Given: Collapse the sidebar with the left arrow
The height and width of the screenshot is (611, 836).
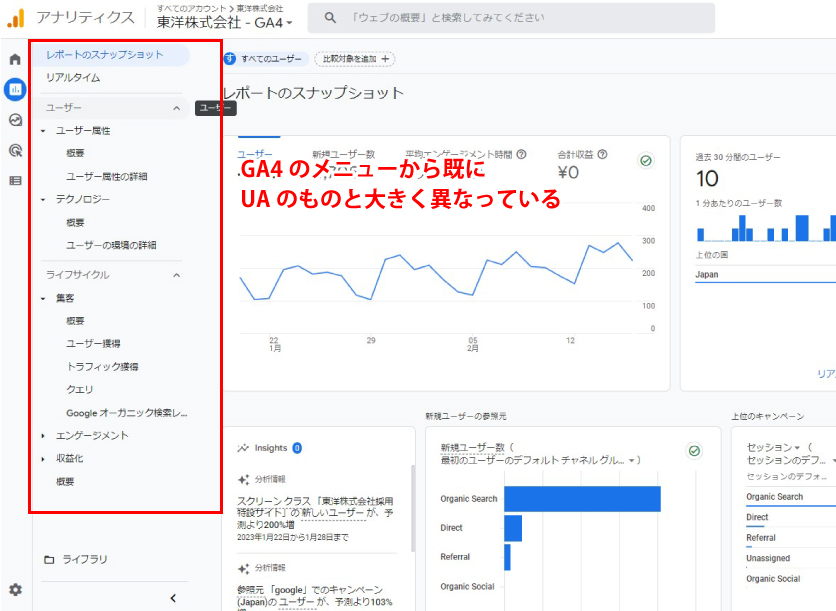Looking at the screenshot, I should click(x=173, y=598).
